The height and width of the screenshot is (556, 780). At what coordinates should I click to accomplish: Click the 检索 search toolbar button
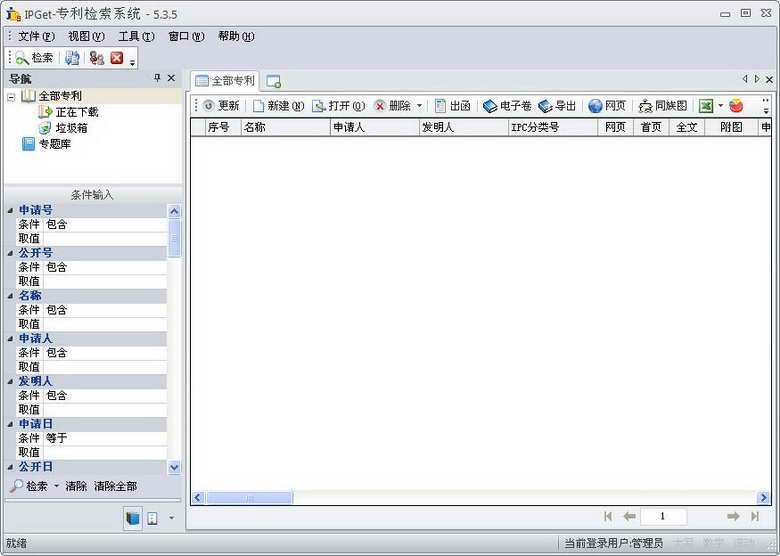34,58
